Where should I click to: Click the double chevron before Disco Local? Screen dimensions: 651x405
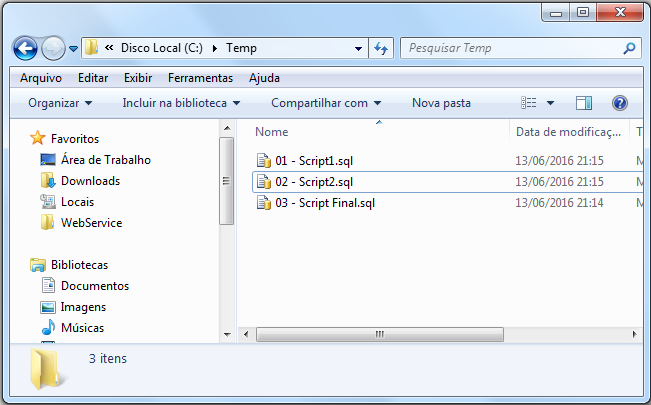point(109,48)
